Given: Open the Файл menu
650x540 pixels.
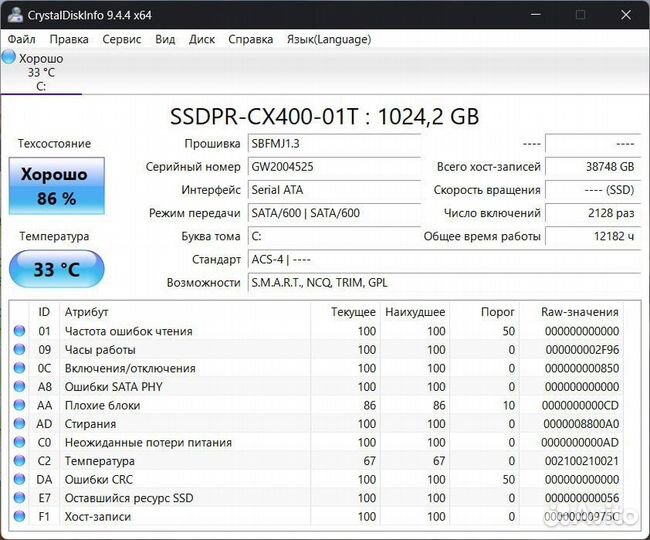Looking at the screenshot, I should [x=22, y=39].
